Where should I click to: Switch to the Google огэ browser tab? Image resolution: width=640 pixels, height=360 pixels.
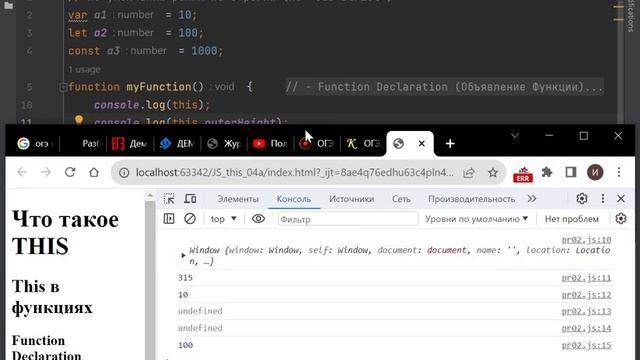click(x=35, y=144)
